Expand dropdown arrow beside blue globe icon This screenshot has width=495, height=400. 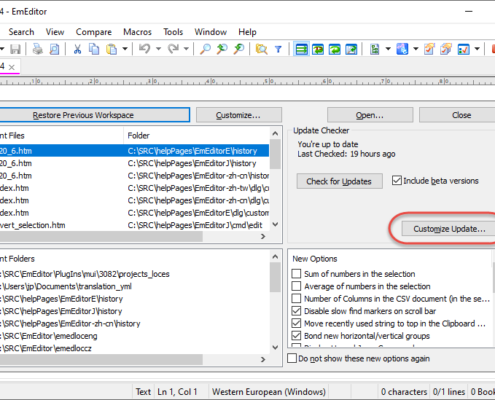tap(416, 49)
